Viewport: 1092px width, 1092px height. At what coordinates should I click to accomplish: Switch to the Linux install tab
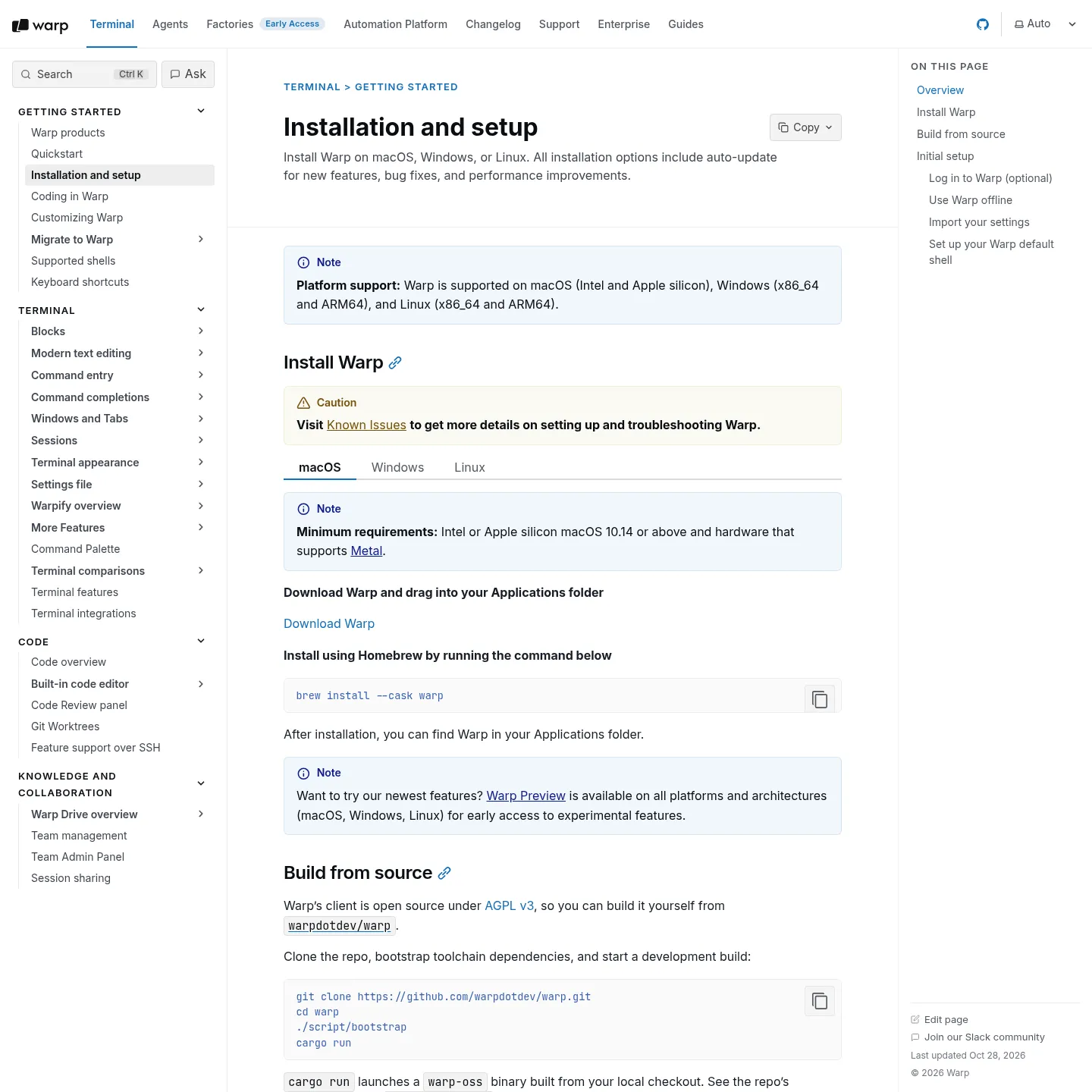[x=469, y=468]
